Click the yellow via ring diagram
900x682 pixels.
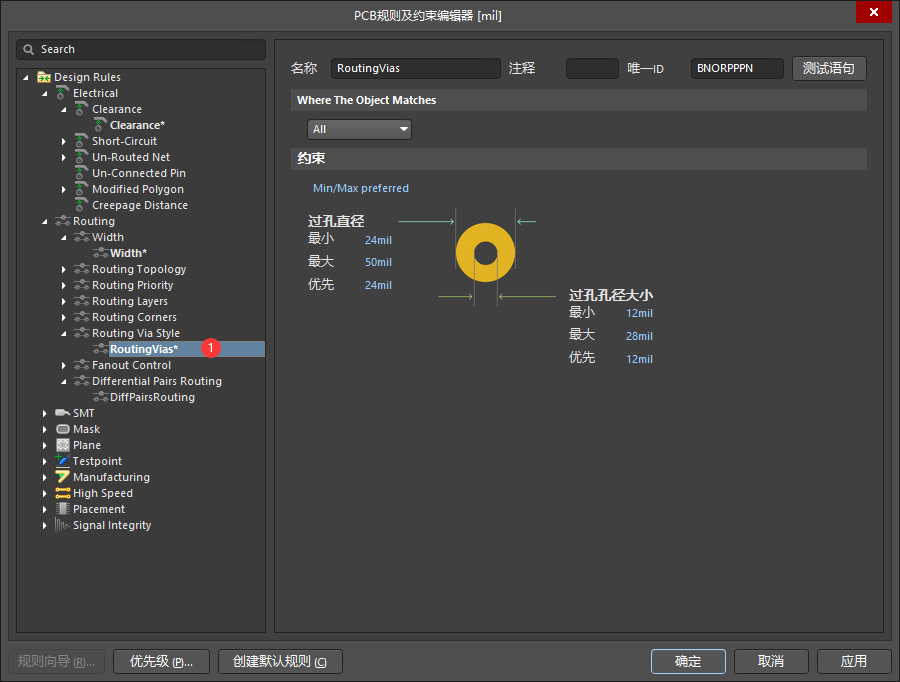486,253
